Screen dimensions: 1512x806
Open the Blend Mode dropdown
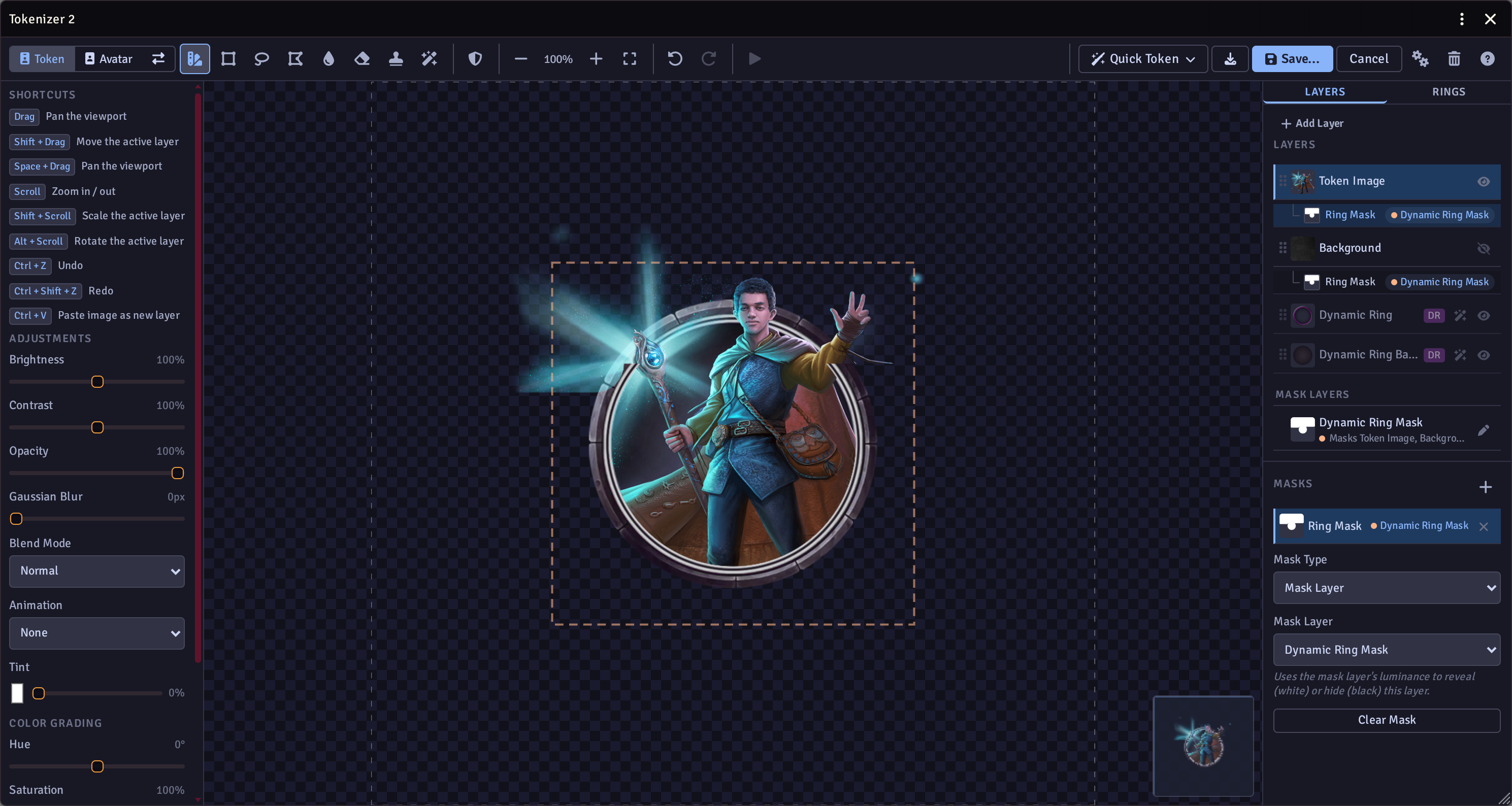(x=97, y=571)
